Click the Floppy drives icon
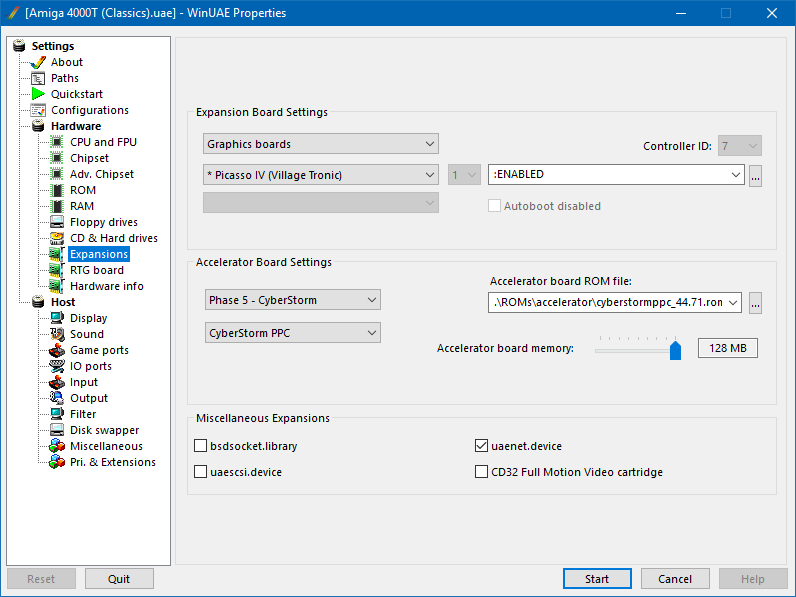 click(57, 222)
